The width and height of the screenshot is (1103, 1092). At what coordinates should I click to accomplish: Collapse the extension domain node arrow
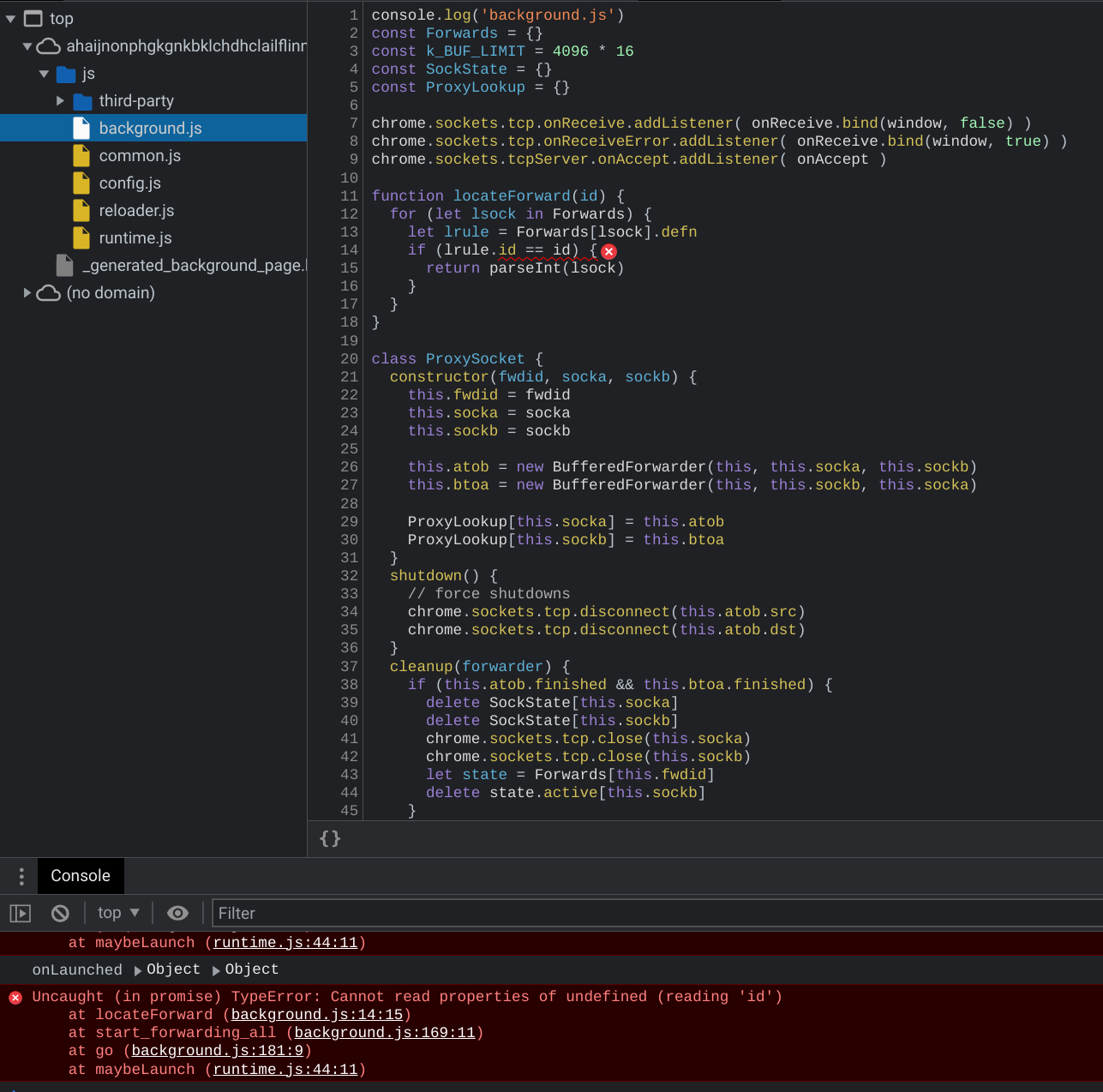(27, 46)
